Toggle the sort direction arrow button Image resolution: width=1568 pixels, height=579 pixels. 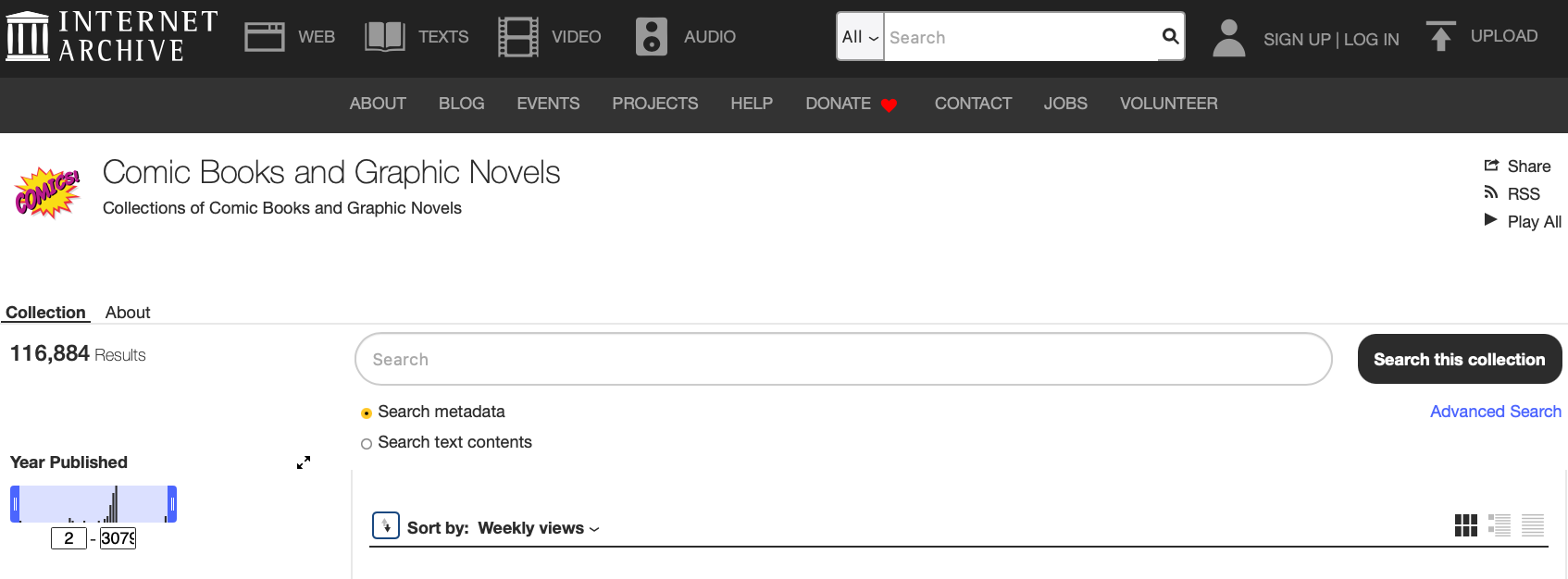(386, 525)
